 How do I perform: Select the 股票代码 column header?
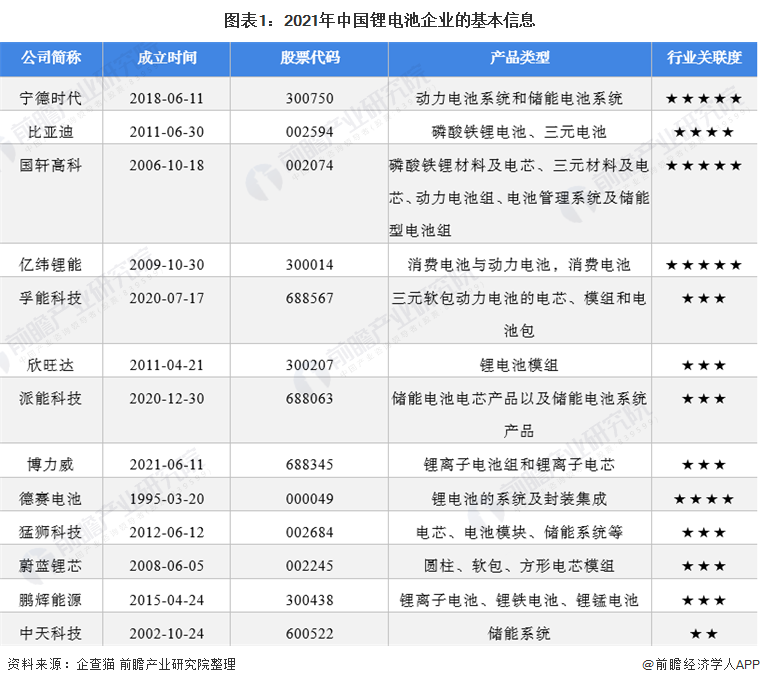[x=309, y=57]
